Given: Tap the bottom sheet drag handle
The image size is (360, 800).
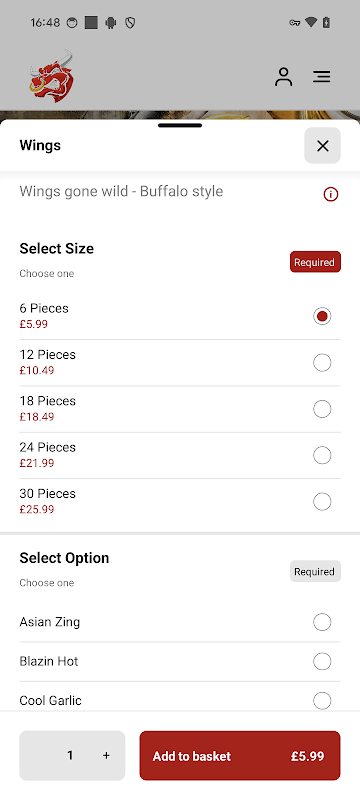Looking at the screenshot, I should tap(180, 125).
